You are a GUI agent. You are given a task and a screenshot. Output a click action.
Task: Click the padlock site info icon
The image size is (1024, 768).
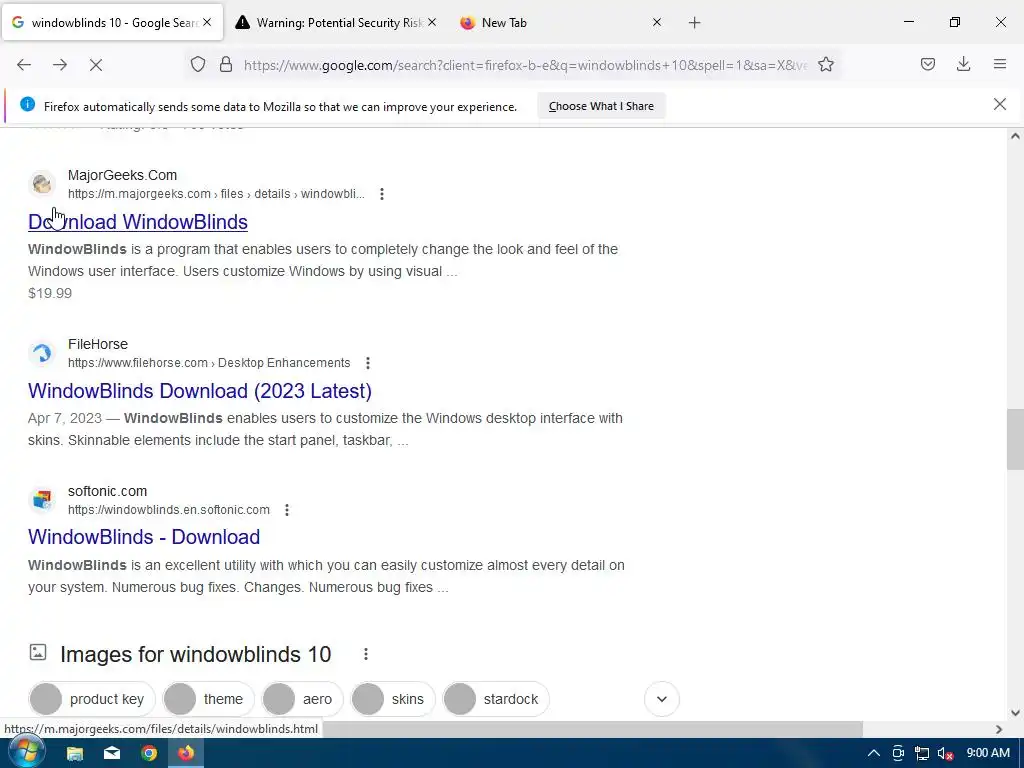(226, 65)
